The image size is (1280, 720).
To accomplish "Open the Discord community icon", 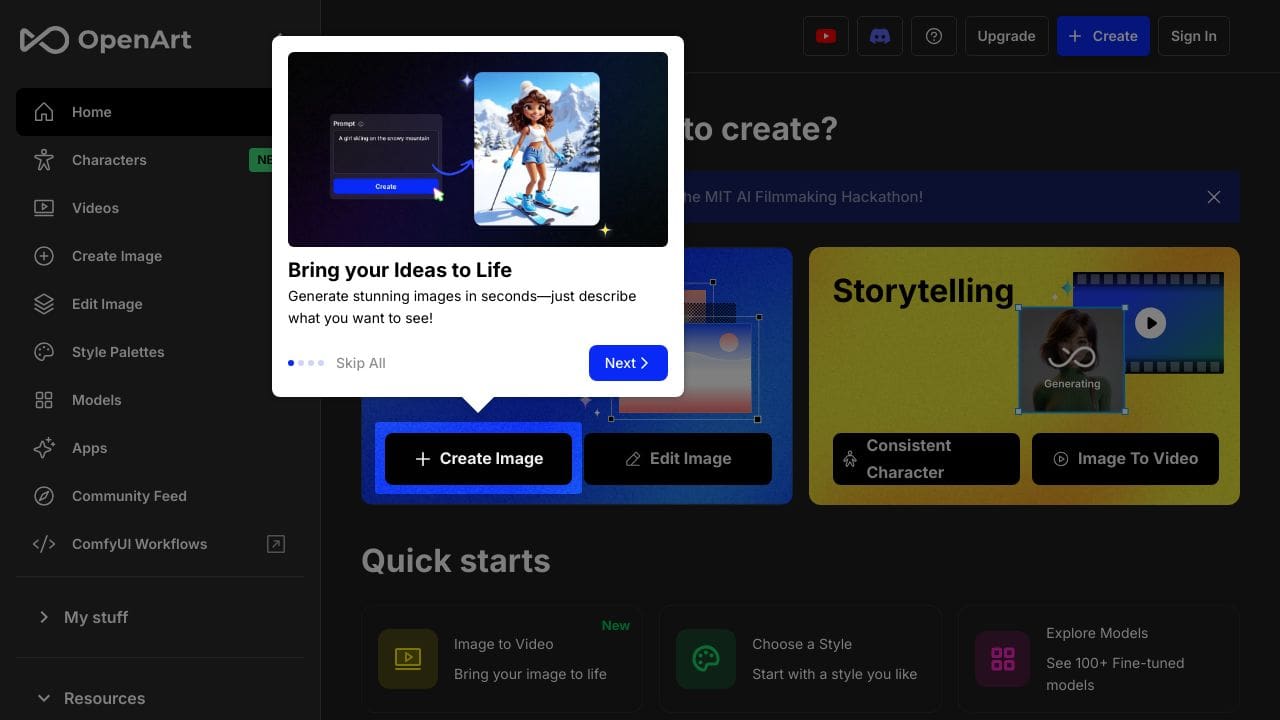I will tap(880, 36).
